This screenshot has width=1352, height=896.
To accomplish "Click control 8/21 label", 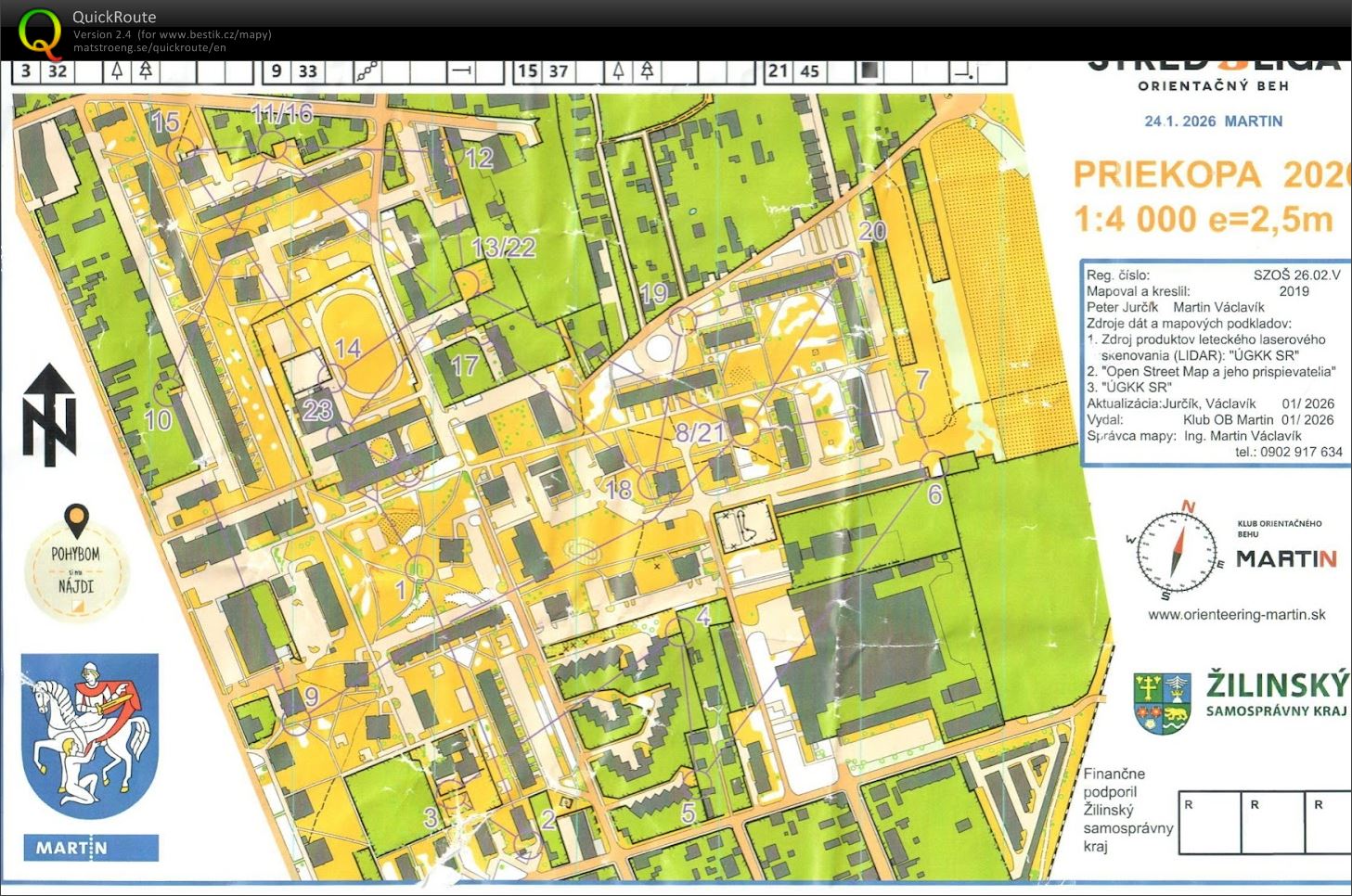I will pyautogui.click(x=700, y=431).
